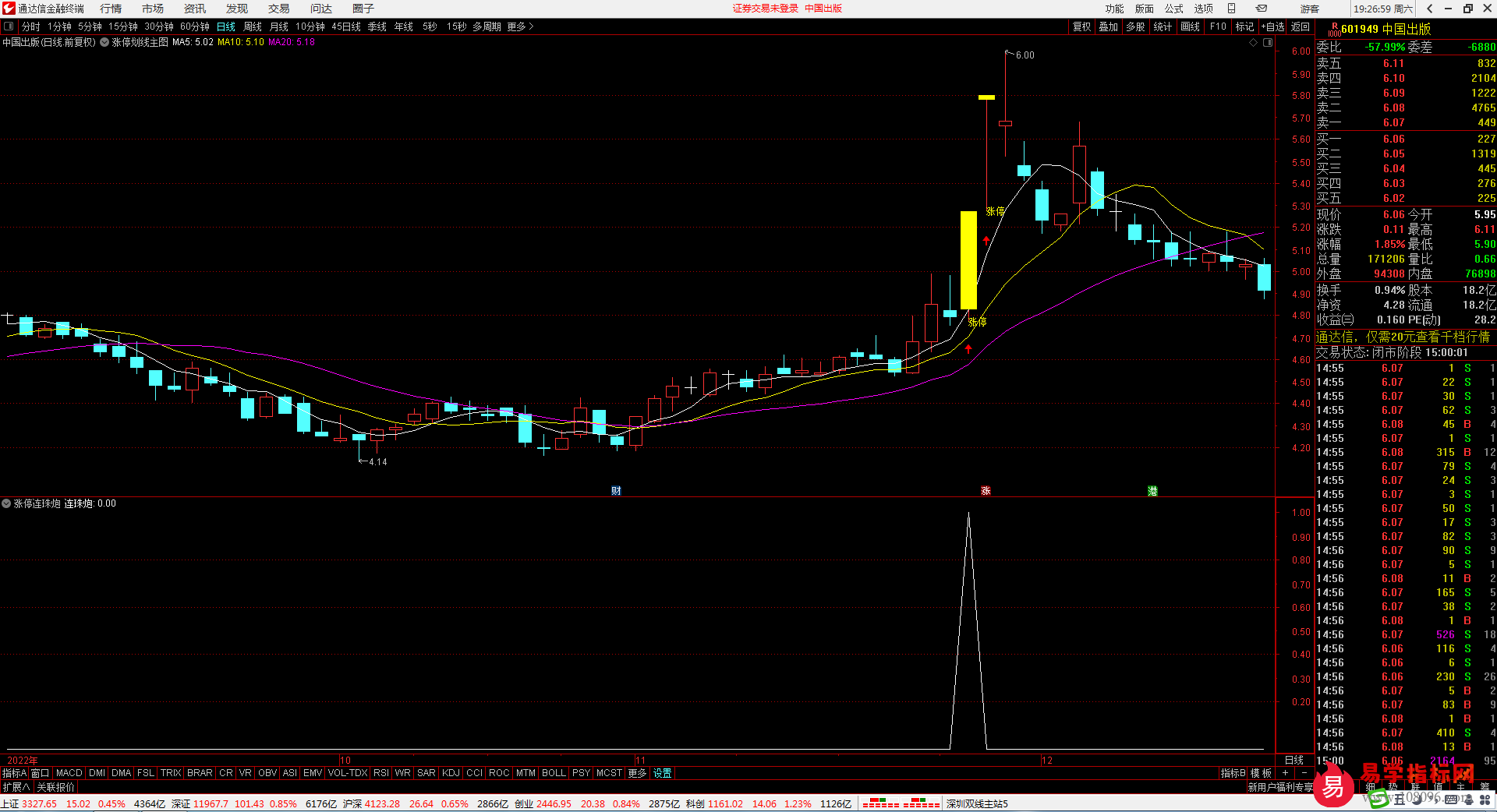Click the Tongdaxin 千档行情 promo link
This screenshot has height=812, width=1497.
tap(1403, 337)
